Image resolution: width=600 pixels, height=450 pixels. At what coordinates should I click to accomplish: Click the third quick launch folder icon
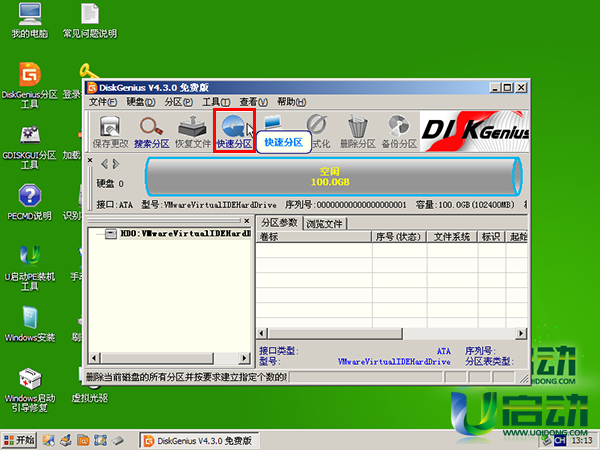tap(83, 440)
